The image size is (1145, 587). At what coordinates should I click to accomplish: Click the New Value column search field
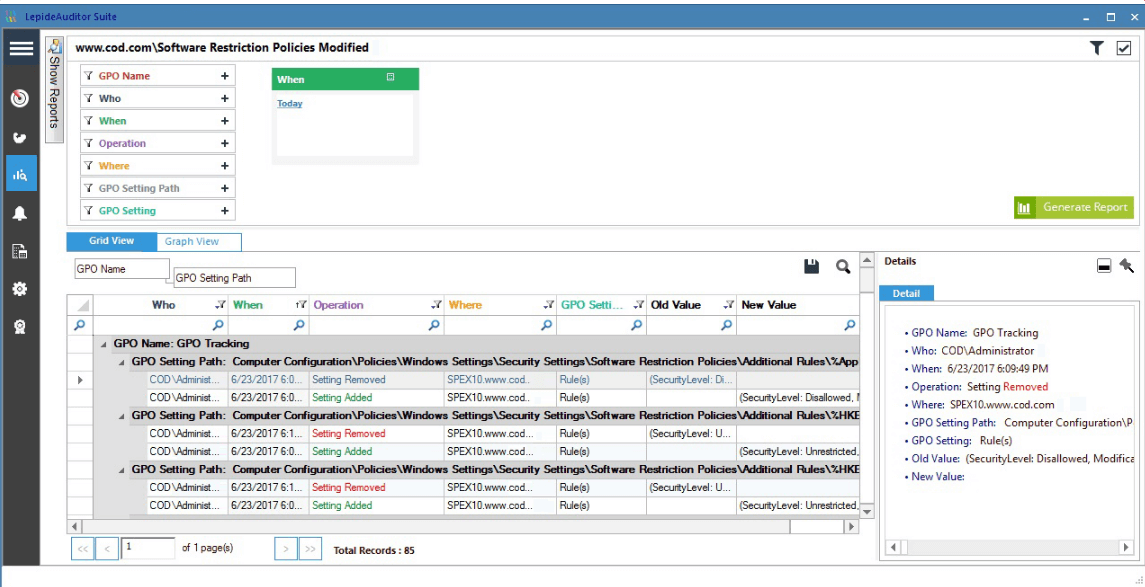797,326
